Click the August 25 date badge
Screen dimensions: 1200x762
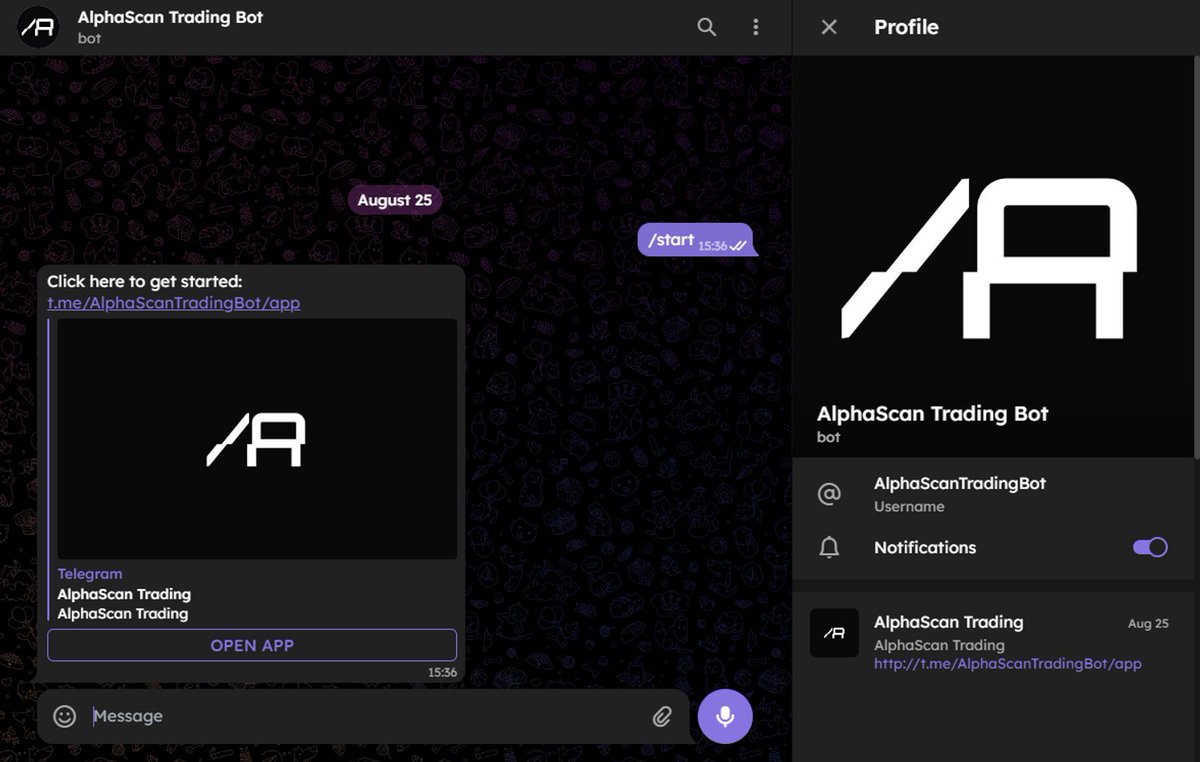pyautogui.click(x=395, y=200)
